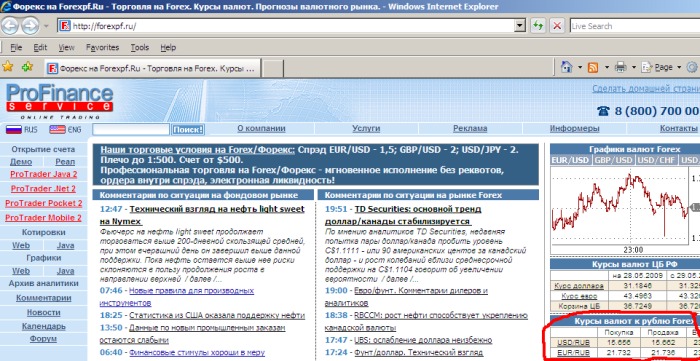This screenshot has height=361, width=700.
Task: Open ProTrader Pocket 2 link
Action: (44, 203)
